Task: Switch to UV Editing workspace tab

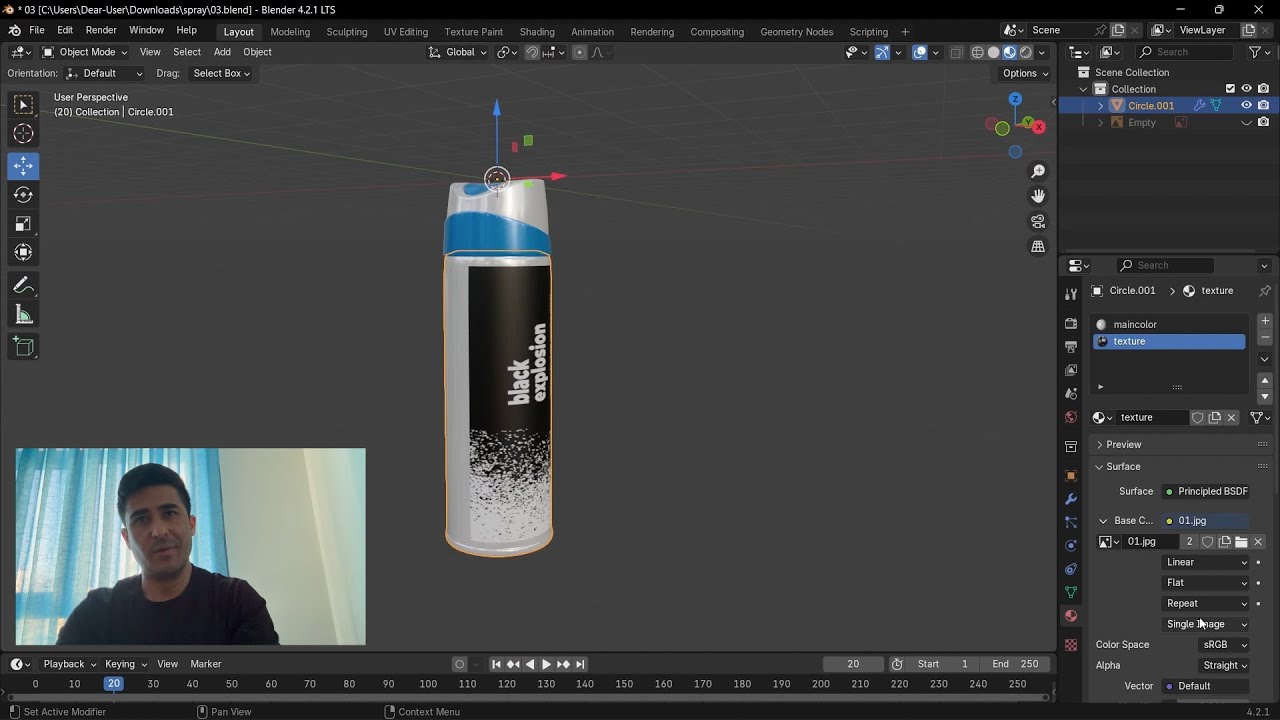Action: coord(405,31)
